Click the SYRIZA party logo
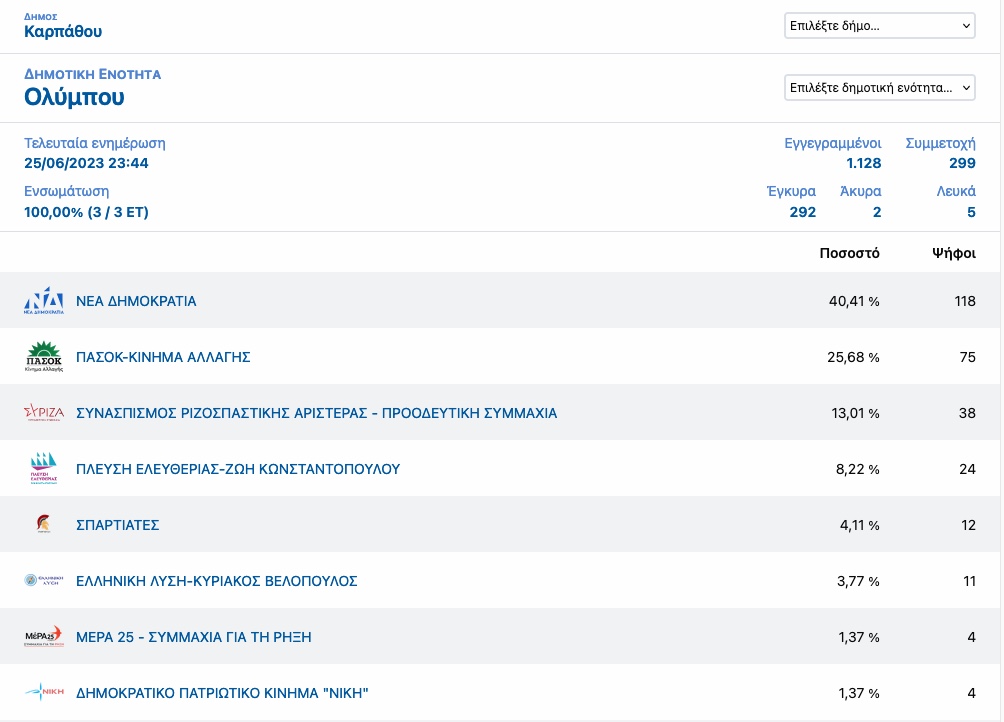Viewport: 1004px width, 722px height. click(x=44, y=412)
